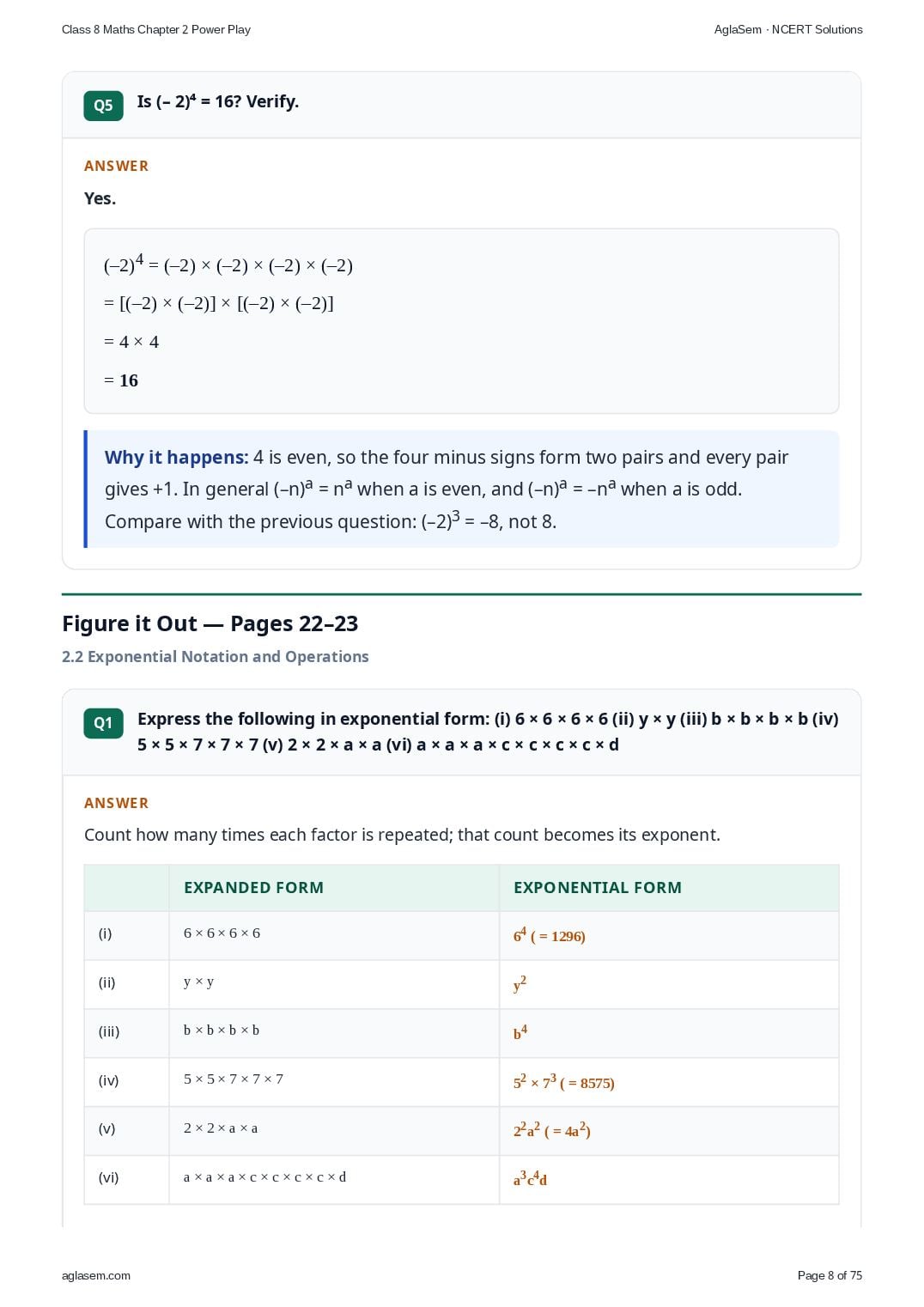
Task: Click the Why it happens note heading
Action: (x=176, y=458)
